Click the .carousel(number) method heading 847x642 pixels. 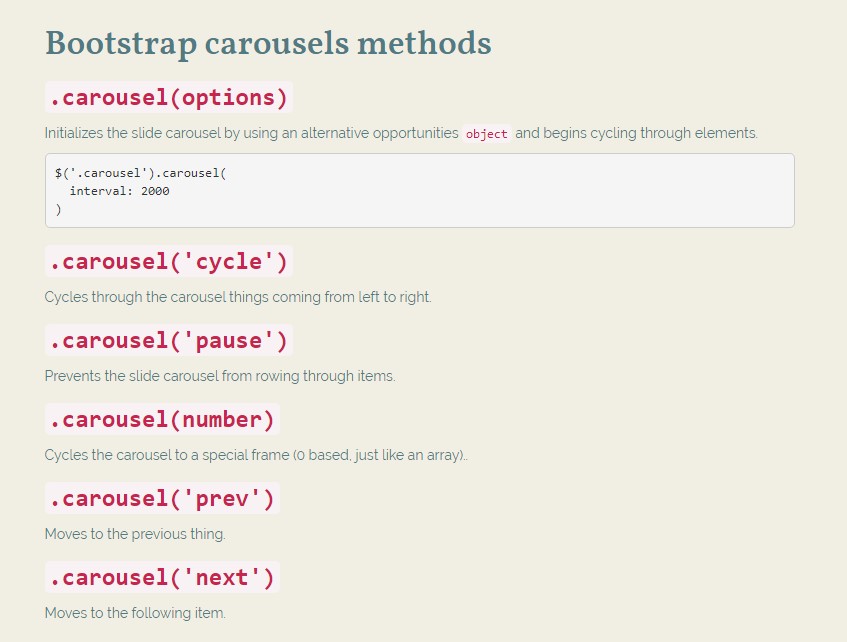coord(161,419)
